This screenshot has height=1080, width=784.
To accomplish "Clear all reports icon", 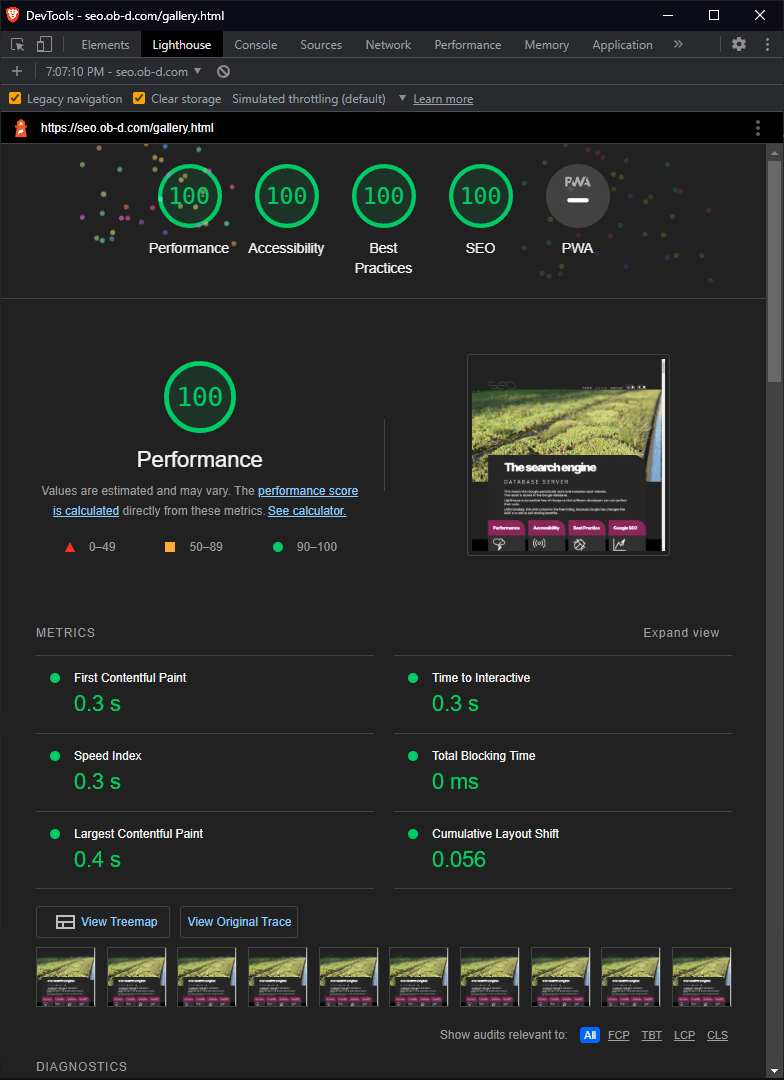I will click(x=223, y=71).
